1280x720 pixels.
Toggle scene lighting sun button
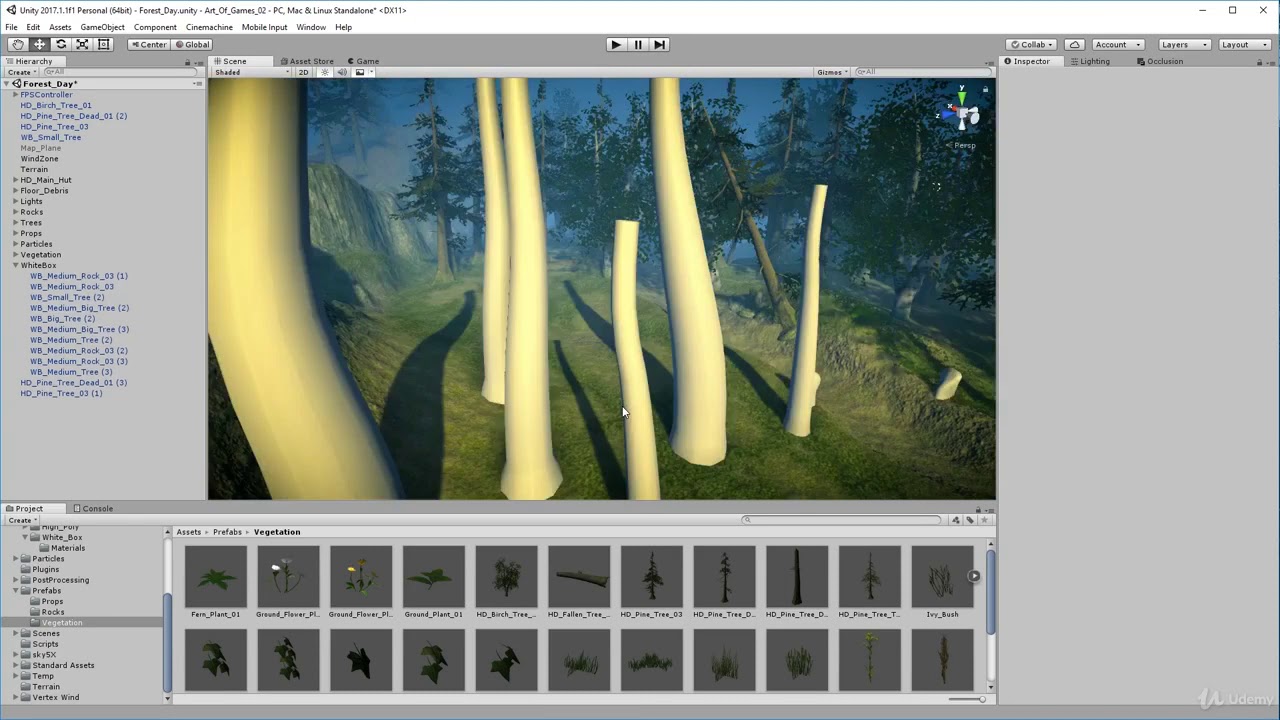324,72
